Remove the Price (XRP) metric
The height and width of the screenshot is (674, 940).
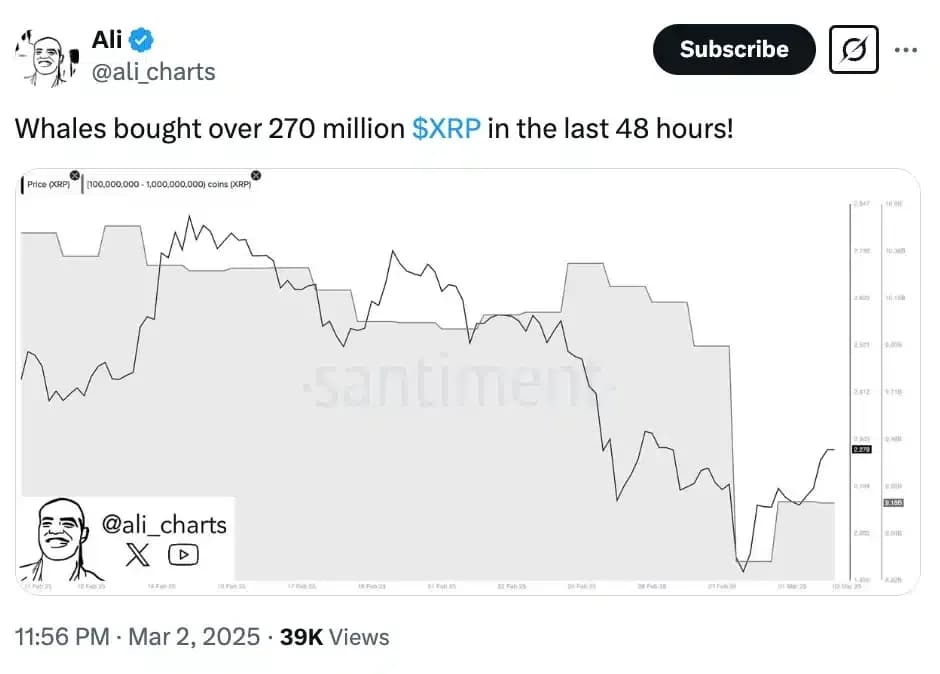click(x=74, y=176)
